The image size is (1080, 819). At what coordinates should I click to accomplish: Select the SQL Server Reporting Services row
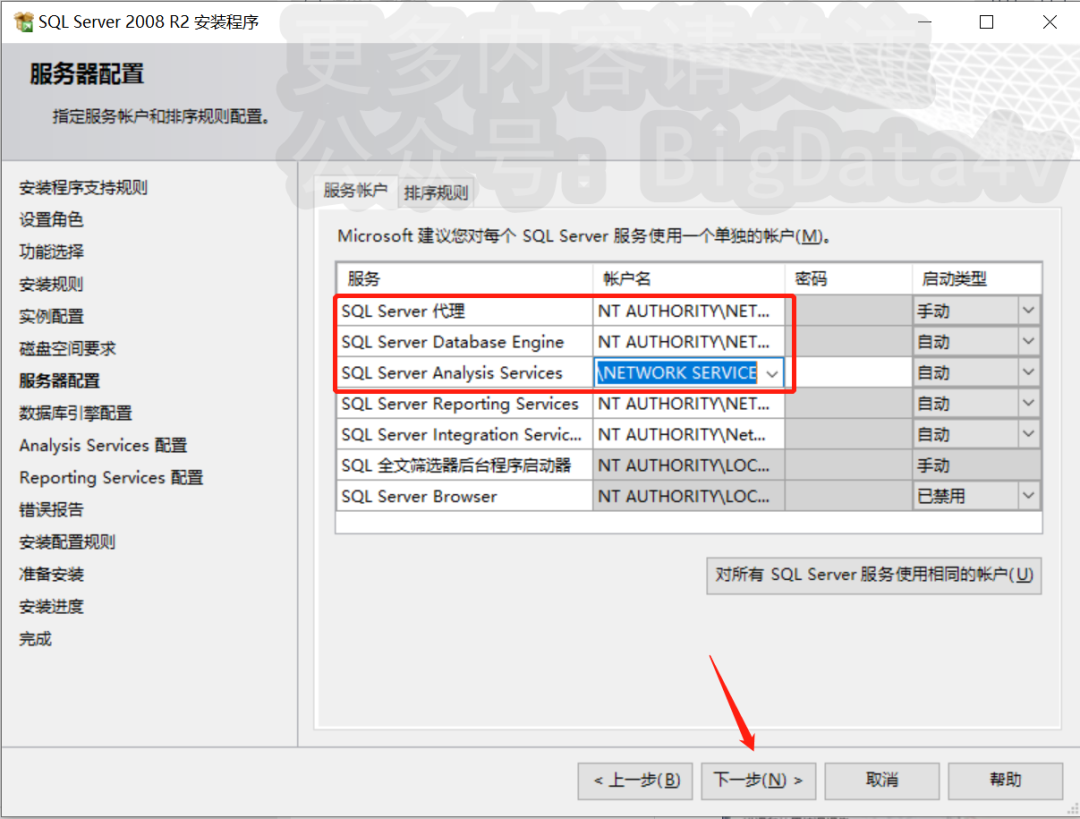point(464,404)
